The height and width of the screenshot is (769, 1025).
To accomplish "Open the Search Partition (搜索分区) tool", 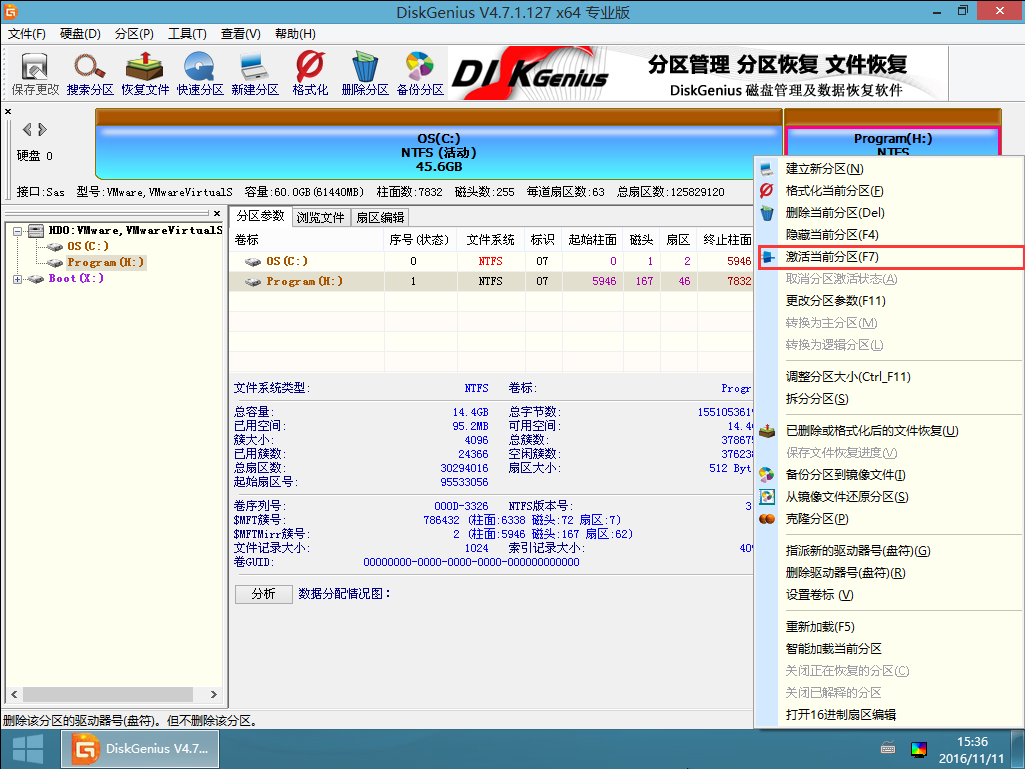I will [90, 74].
